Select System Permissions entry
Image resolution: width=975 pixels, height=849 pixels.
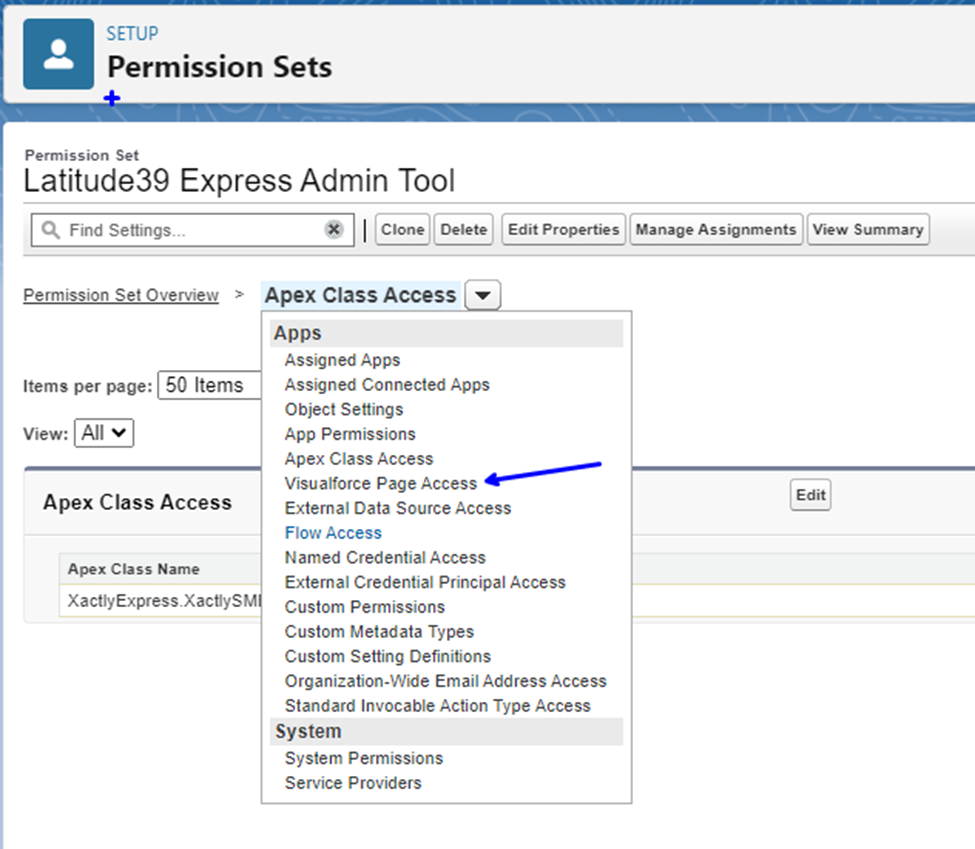click(x=364, y=758)
